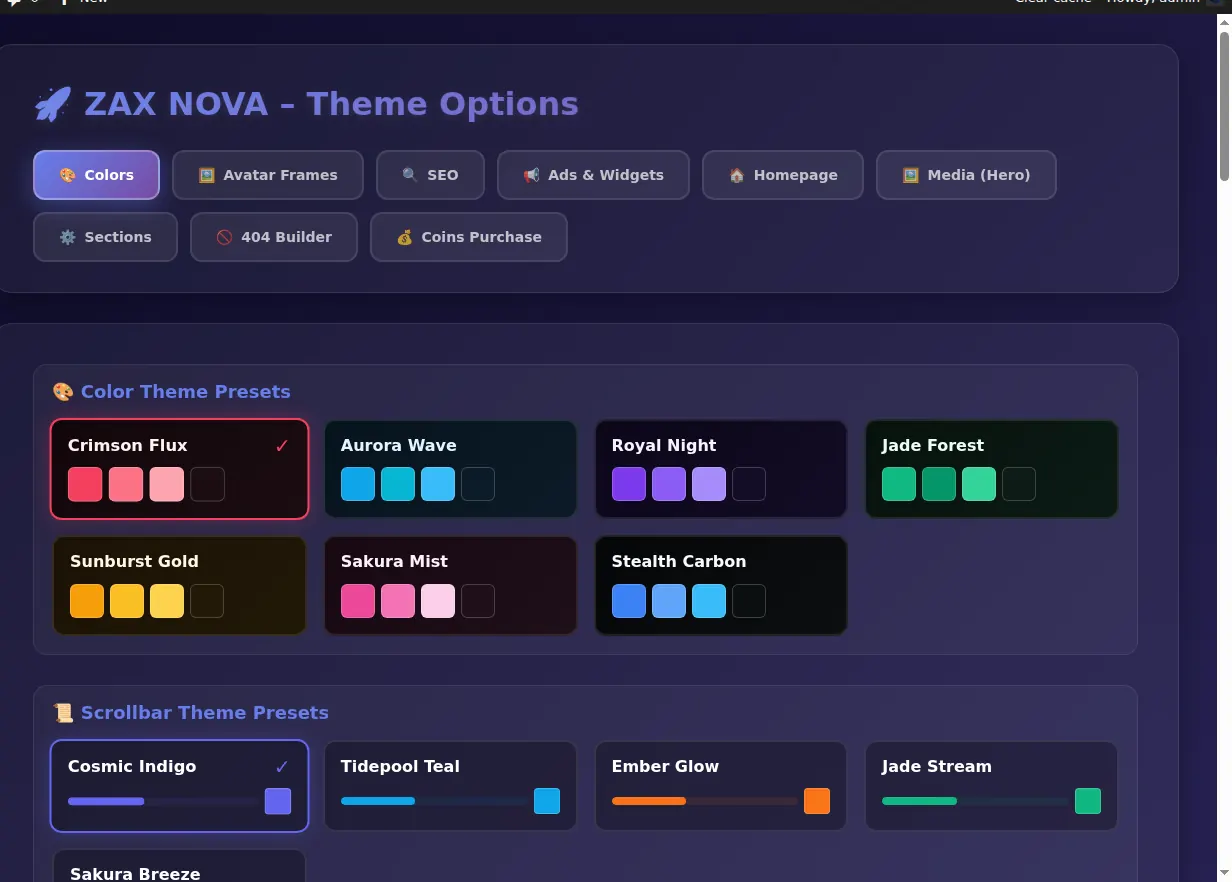Screen dimensions: 1232x882
Task: Open the SEO tab
Action: coord(430,175)
